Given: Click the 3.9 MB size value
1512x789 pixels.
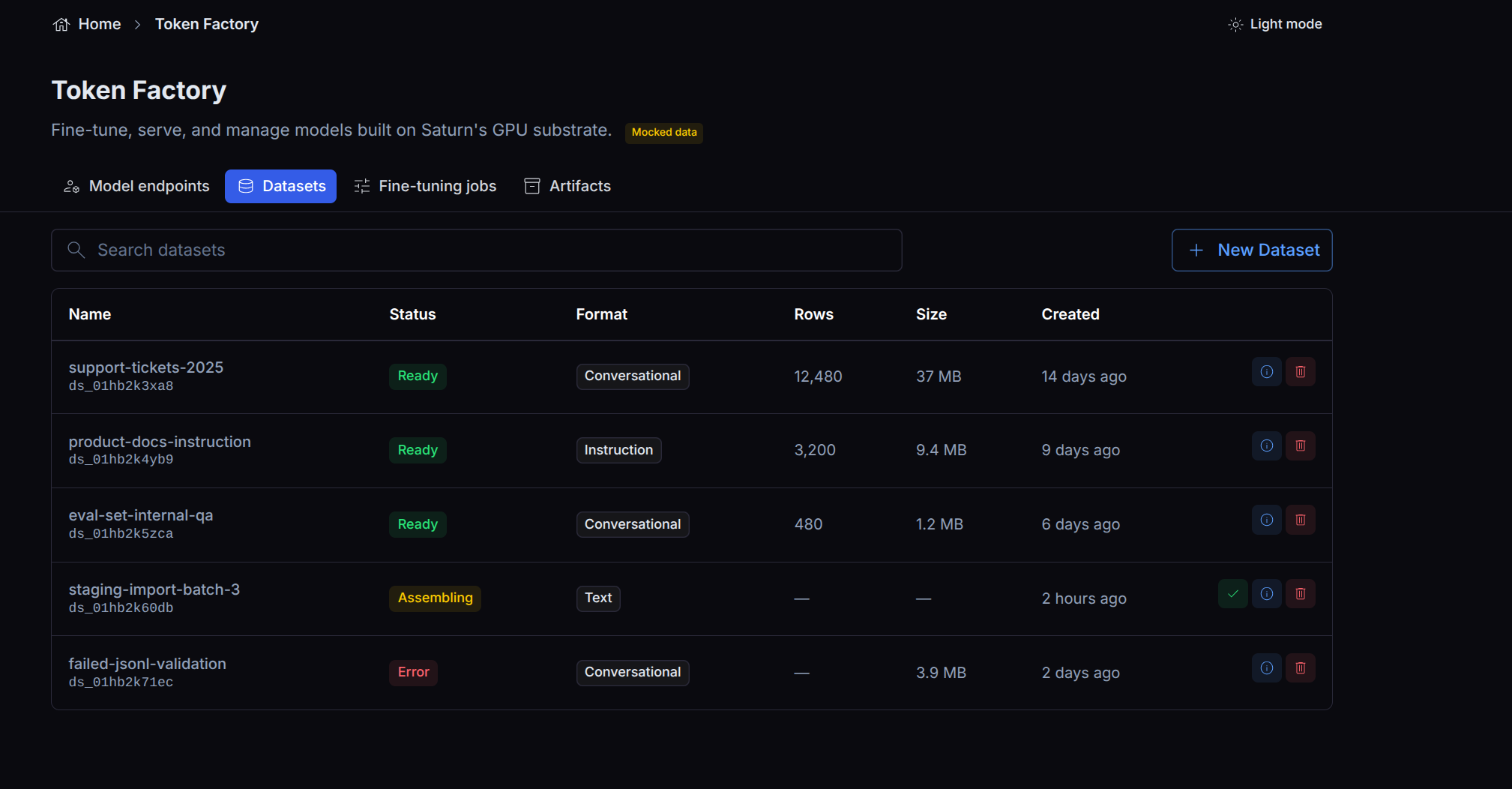Looking at the screenshot, I should click(x=941, y=673).
